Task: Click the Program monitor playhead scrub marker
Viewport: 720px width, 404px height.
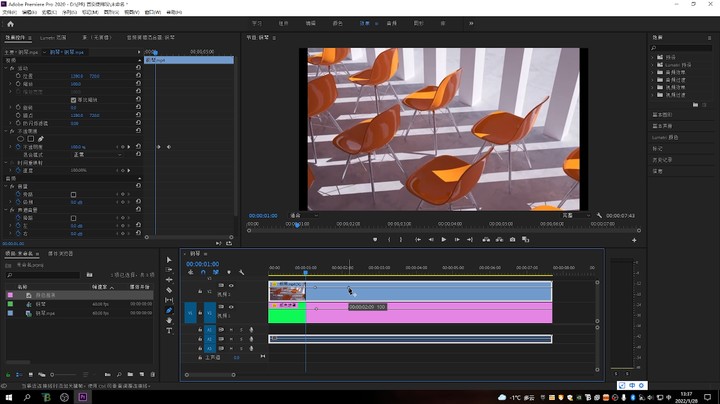Action: coord(297,225)
